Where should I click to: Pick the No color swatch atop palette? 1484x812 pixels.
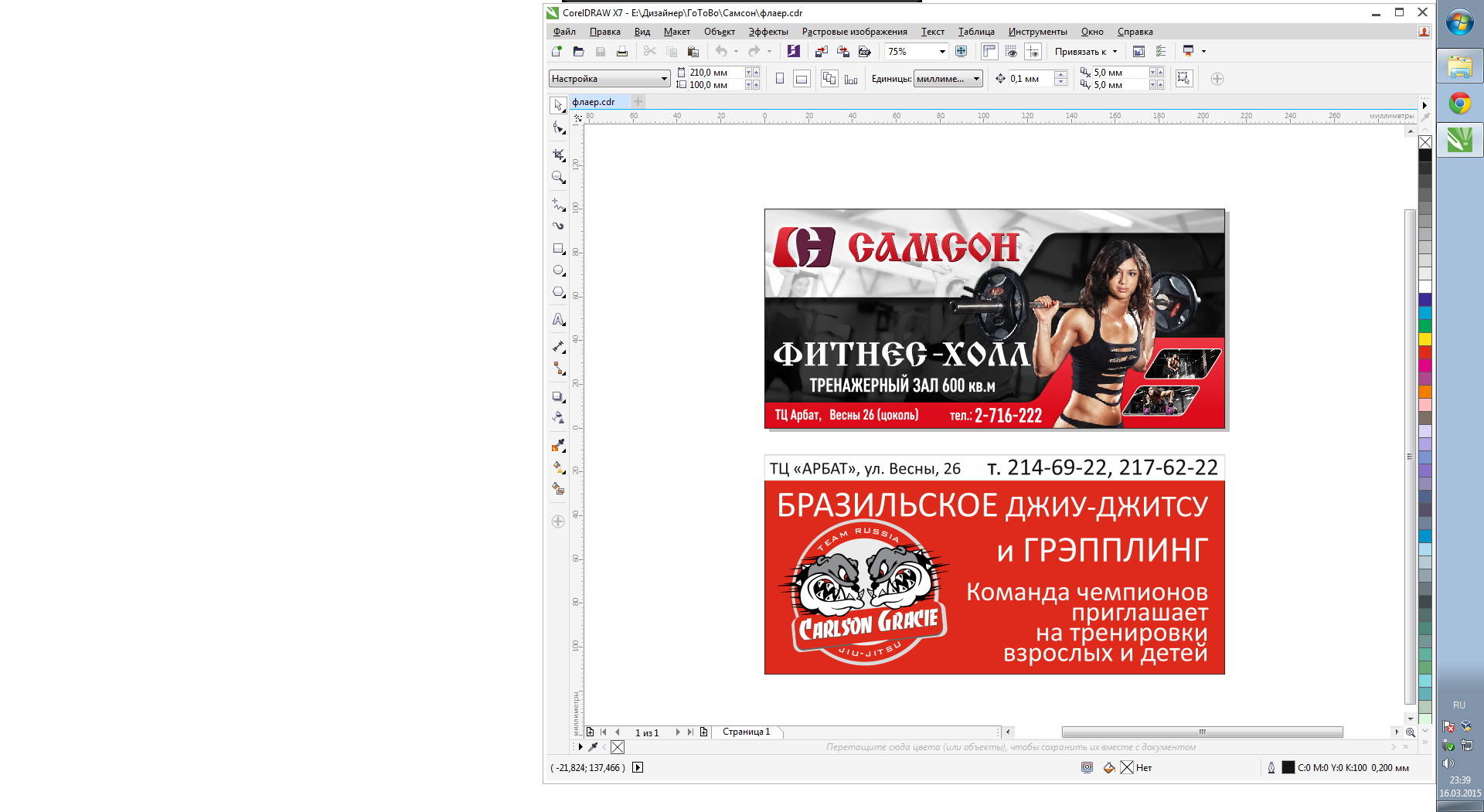point(1425,142)
